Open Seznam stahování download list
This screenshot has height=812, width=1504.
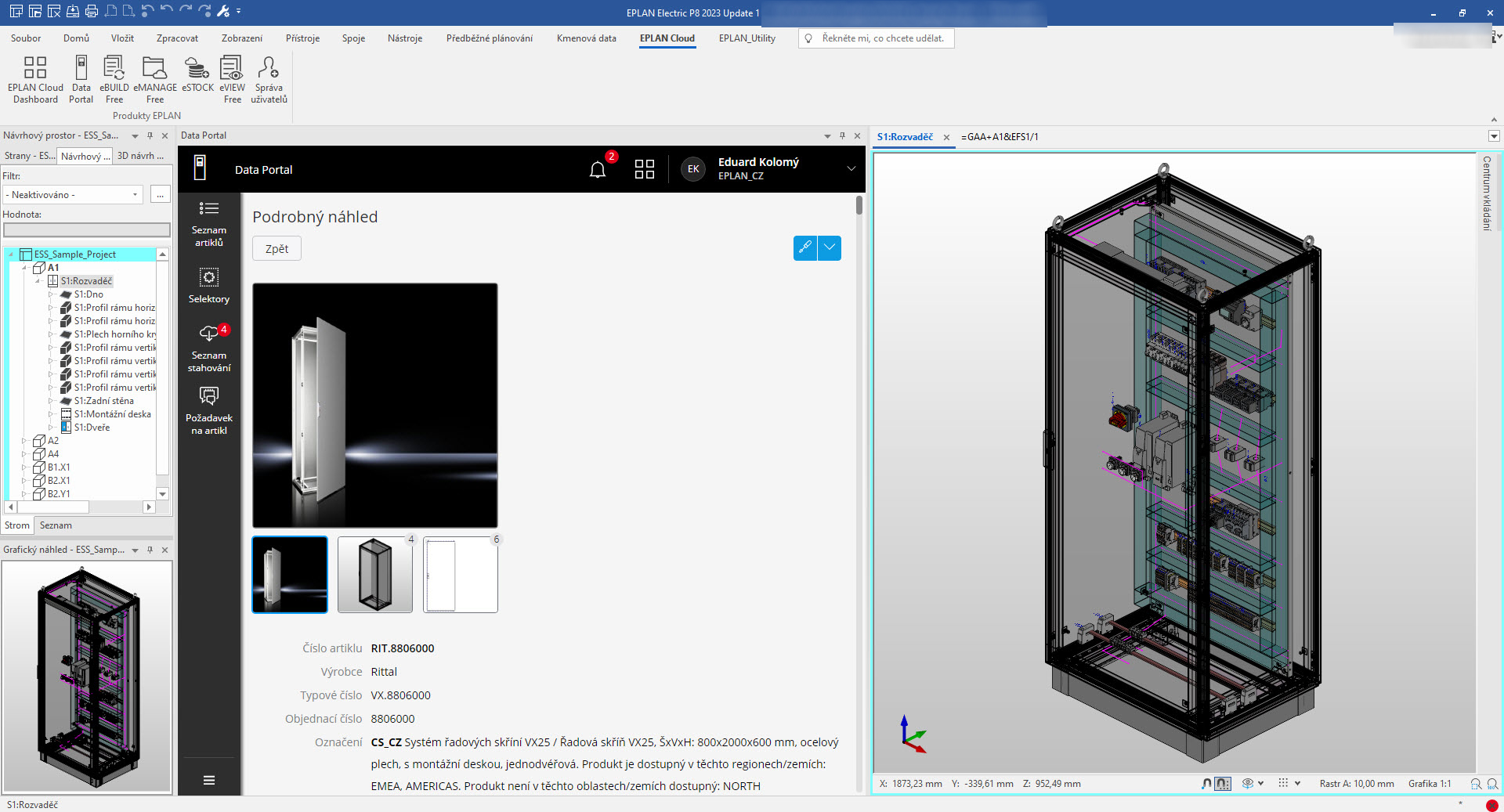tap(209, 348)
